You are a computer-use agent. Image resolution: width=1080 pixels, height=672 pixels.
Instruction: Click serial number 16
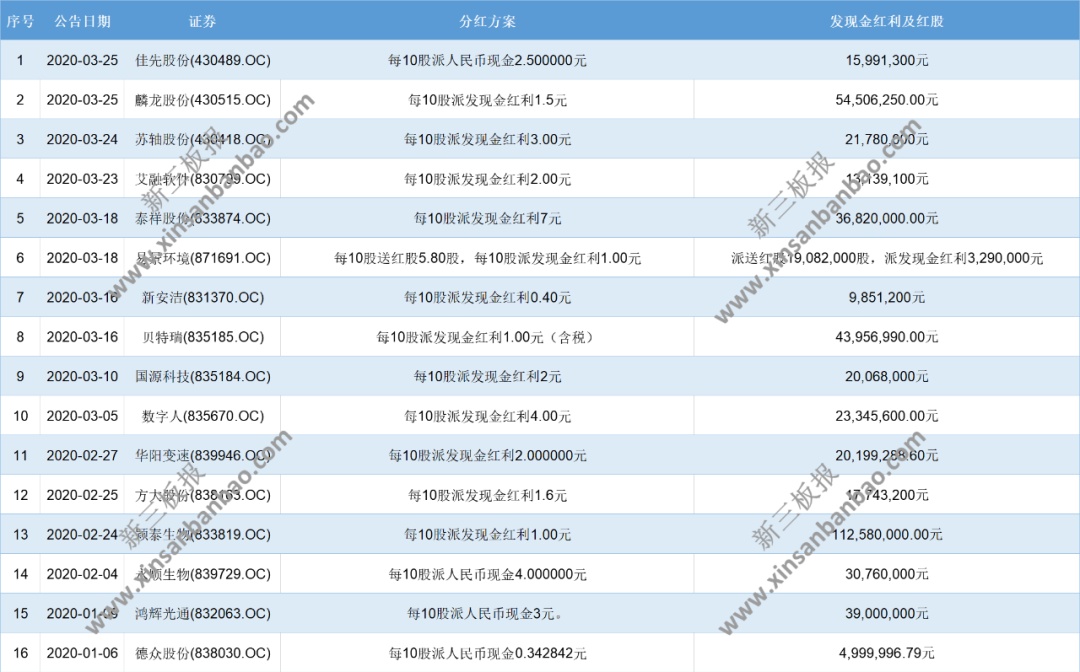(21, 653)
